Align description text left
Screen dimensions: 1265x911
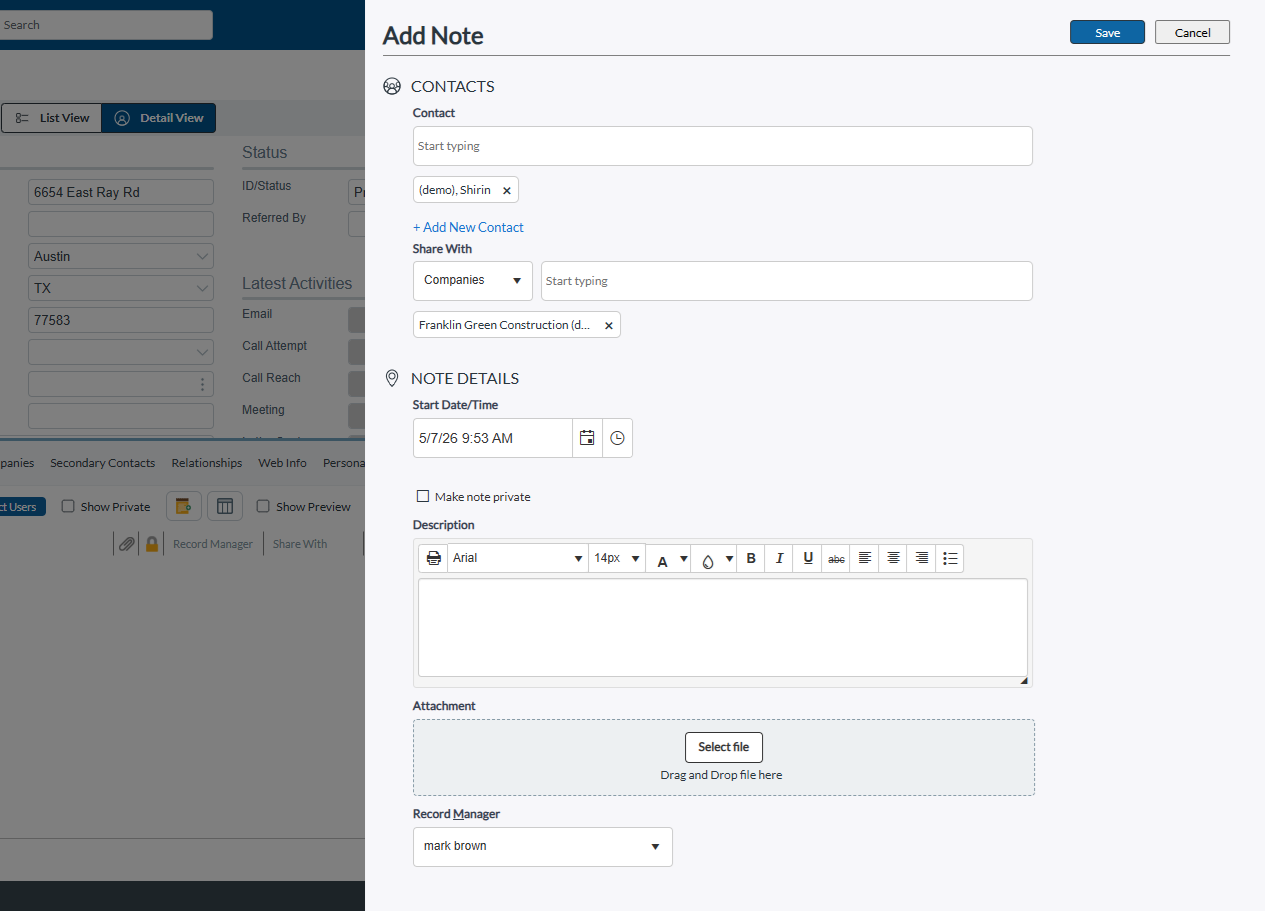[x=865, y=558]
